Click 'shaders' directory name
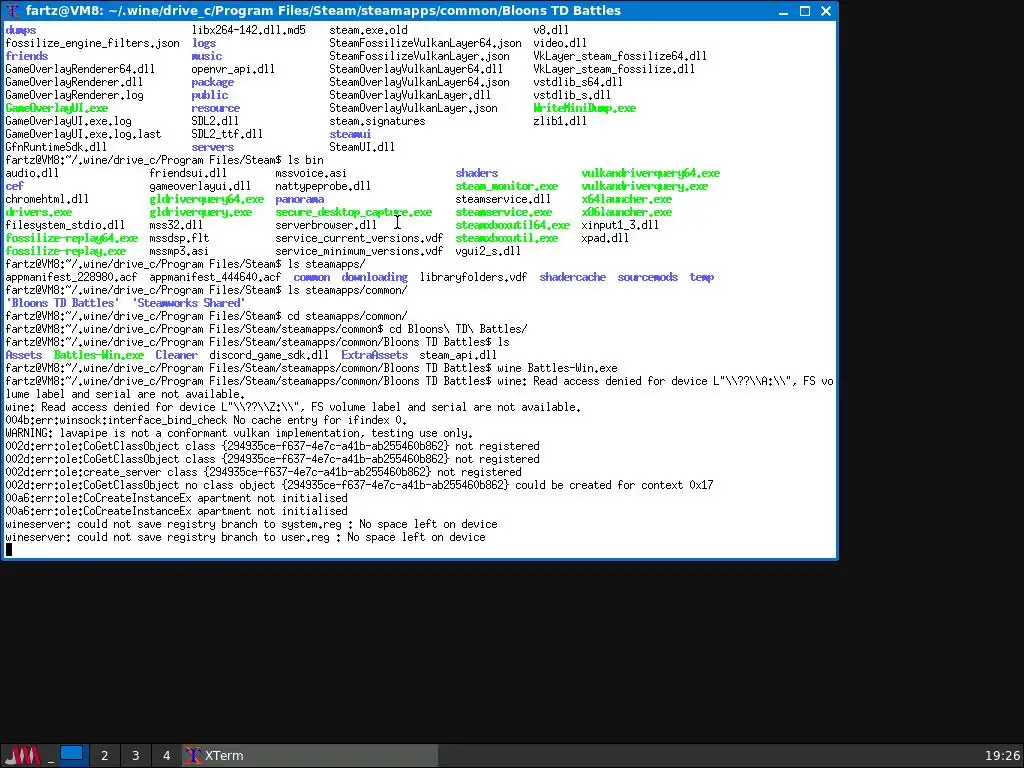Viewport: 1024px width, 768px height. tap(477, 173)
